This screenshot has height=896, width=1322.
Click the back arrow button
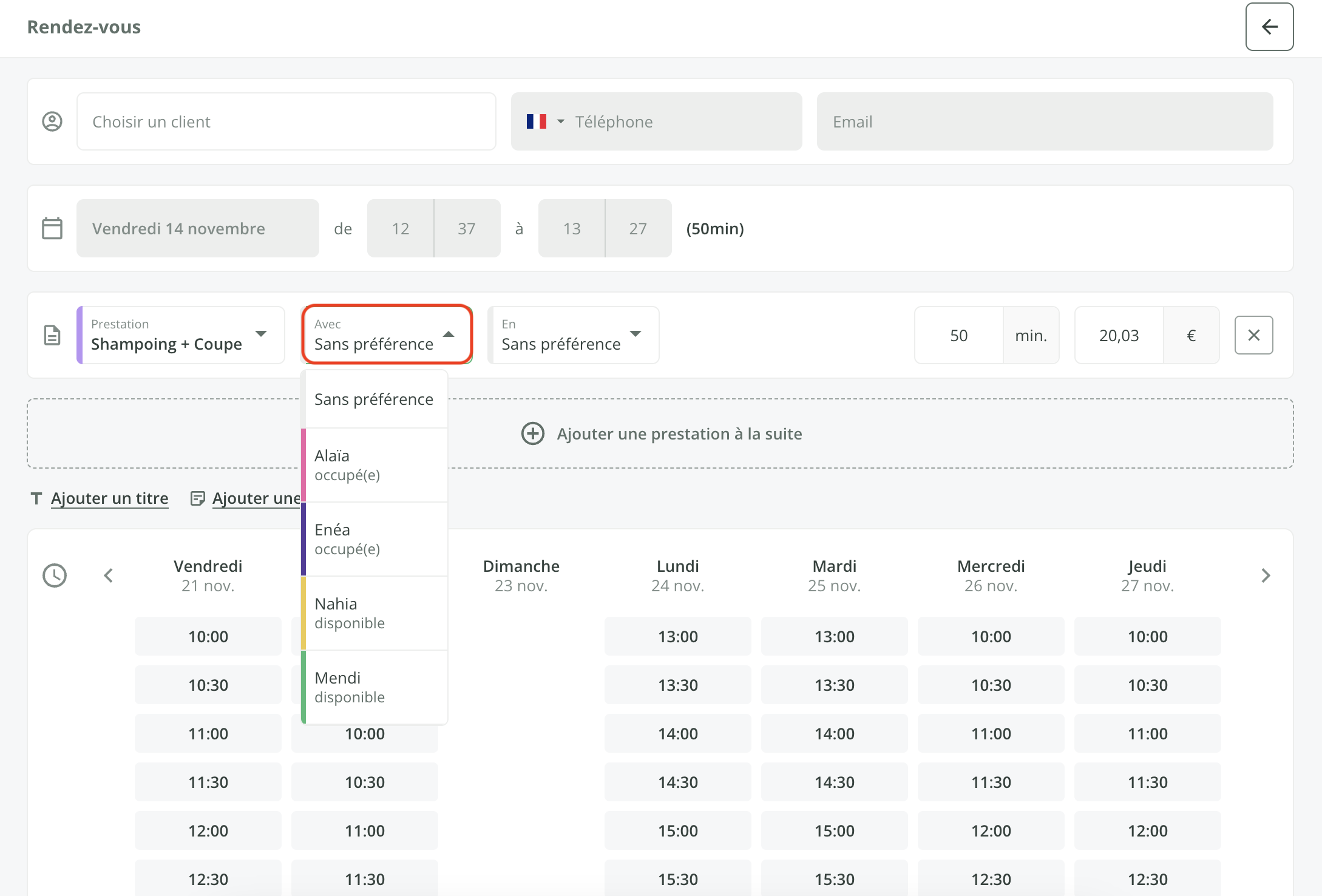(1269, 27)
